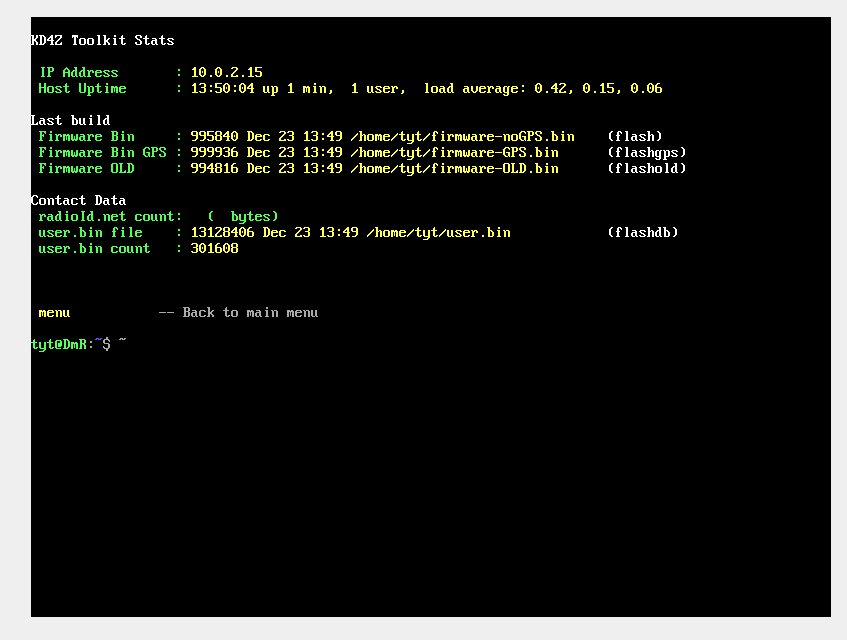Click the Last build section heading

tap(70, 121)
